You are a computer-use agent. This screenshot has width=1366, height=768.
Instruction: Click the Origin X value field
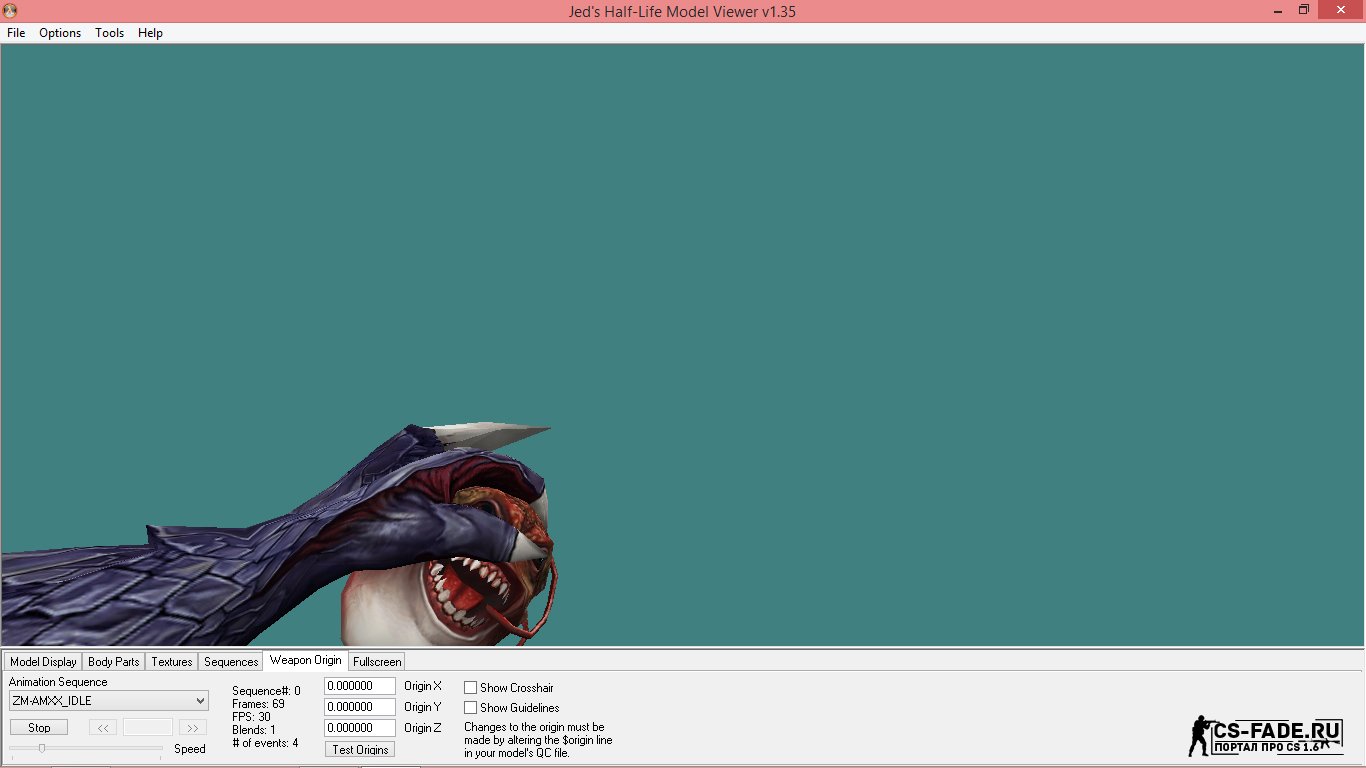click(360, 686)
